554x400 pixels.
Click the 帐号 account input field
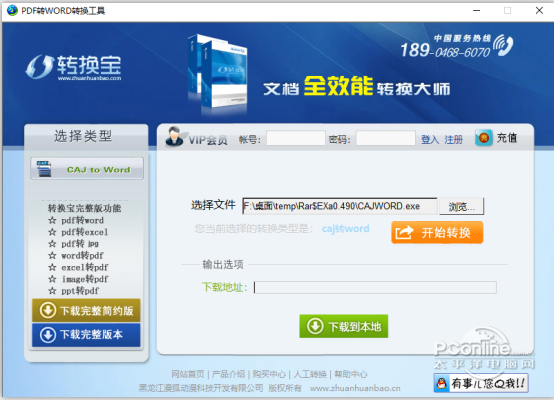click(x=295, y=138)
